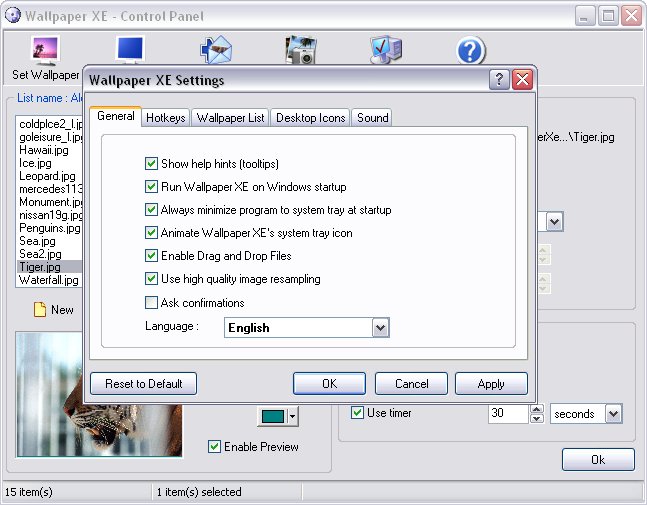Image resolution: width=647 pixels, height=505 pixels.
Task: Open the background color swatch dropdown arrow
Action: pos(293,416)
